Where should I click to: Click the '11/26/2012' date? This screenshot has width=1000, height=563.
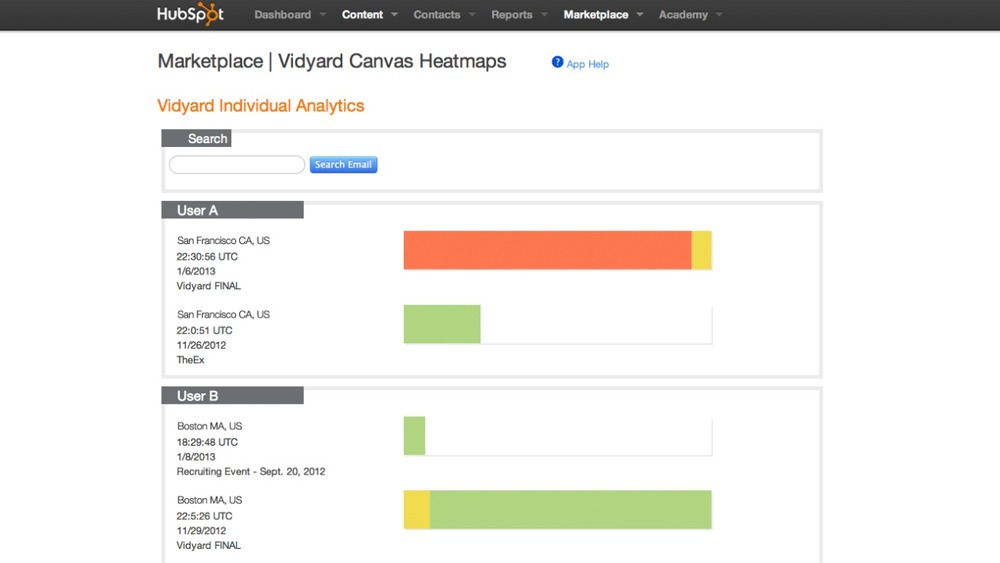click(x=202, y=345)
